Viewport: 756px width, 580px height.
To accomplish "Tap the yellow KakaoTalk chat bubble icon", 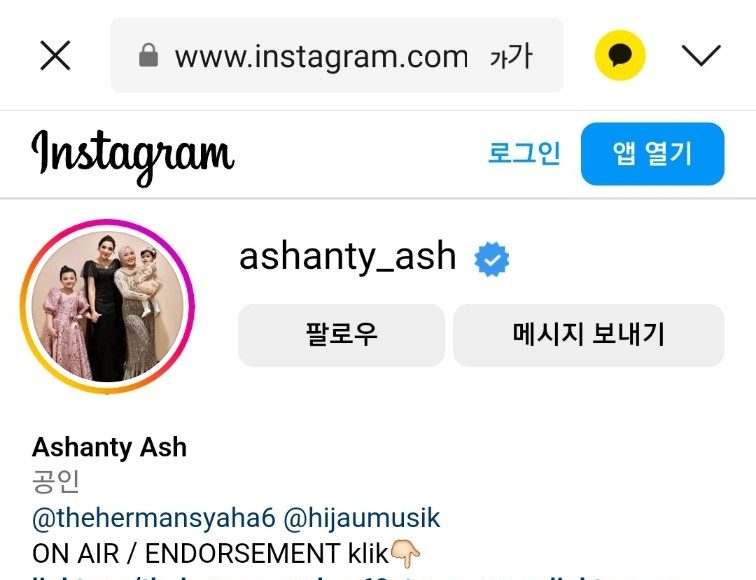I will pos(620,55).
